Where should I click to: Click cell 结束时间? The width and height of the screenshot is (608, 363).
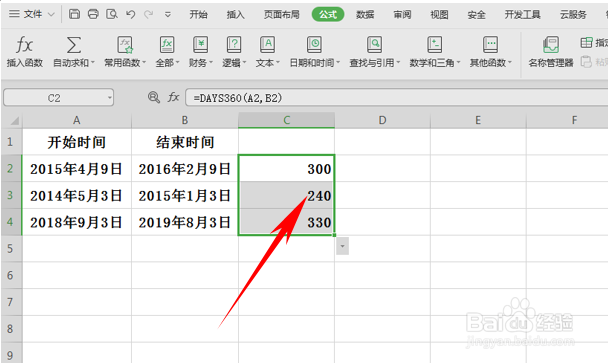185,142
